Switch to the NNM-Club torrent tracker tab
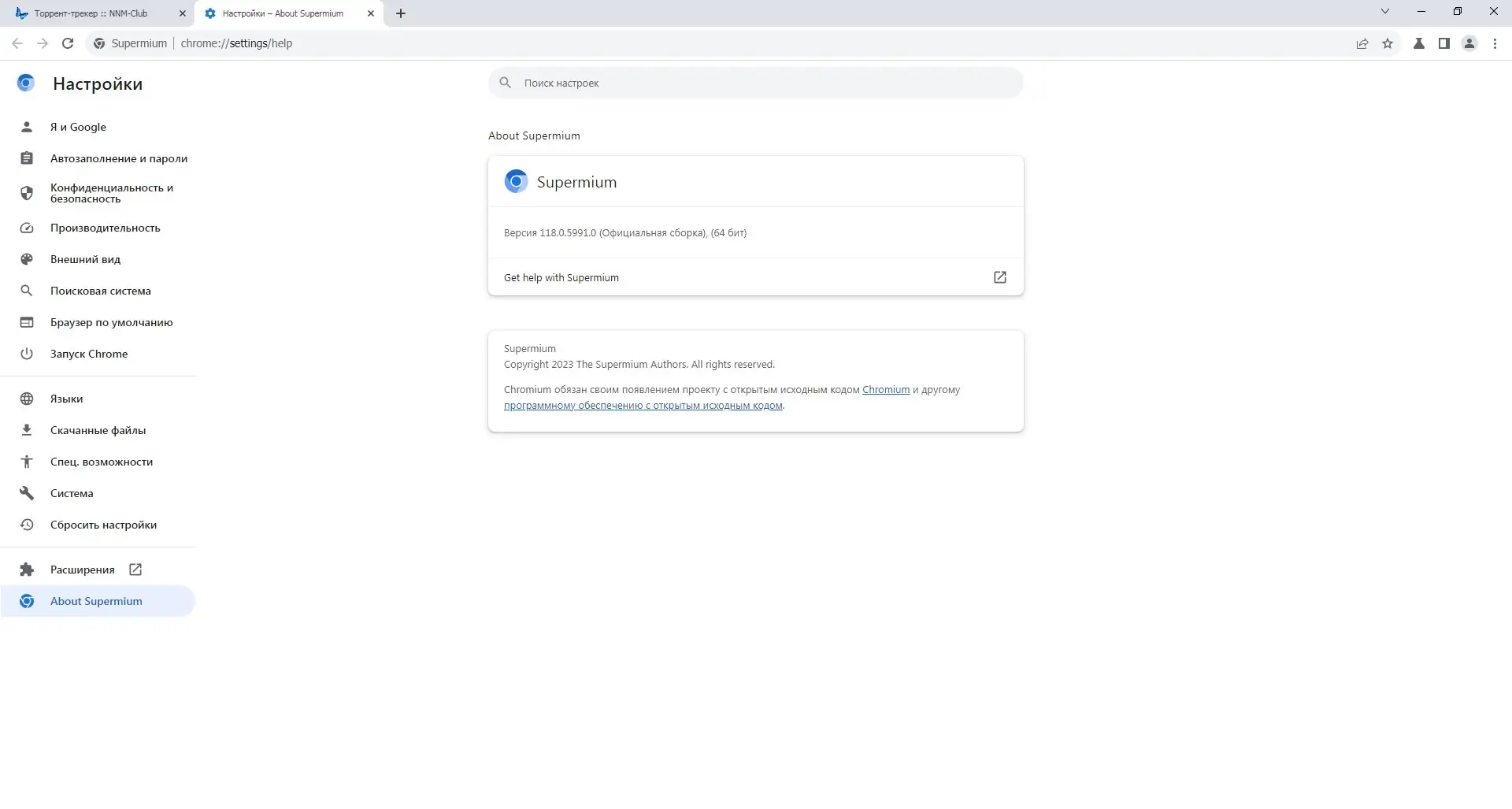 click(98, 13)
